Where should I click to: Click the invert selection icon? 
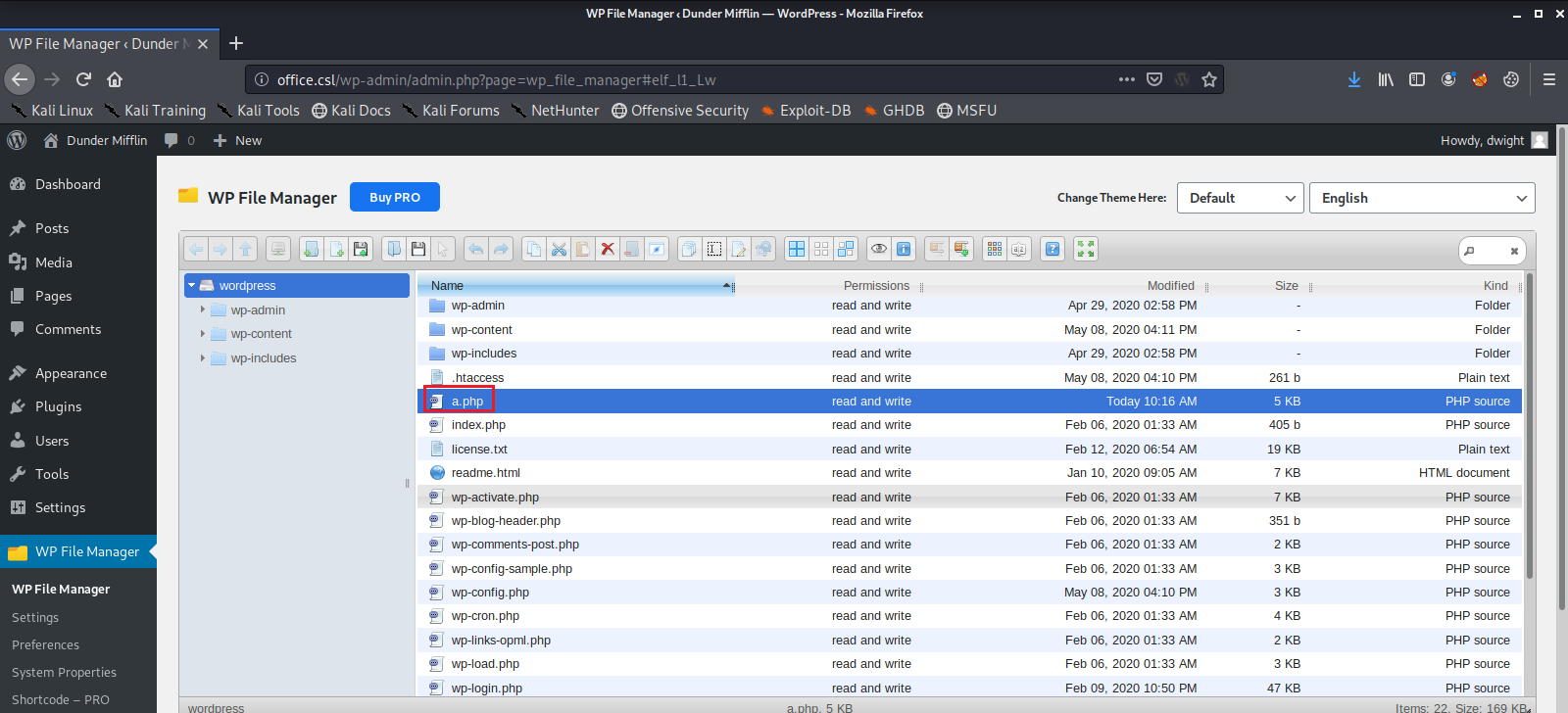click(x=846, y=249)
